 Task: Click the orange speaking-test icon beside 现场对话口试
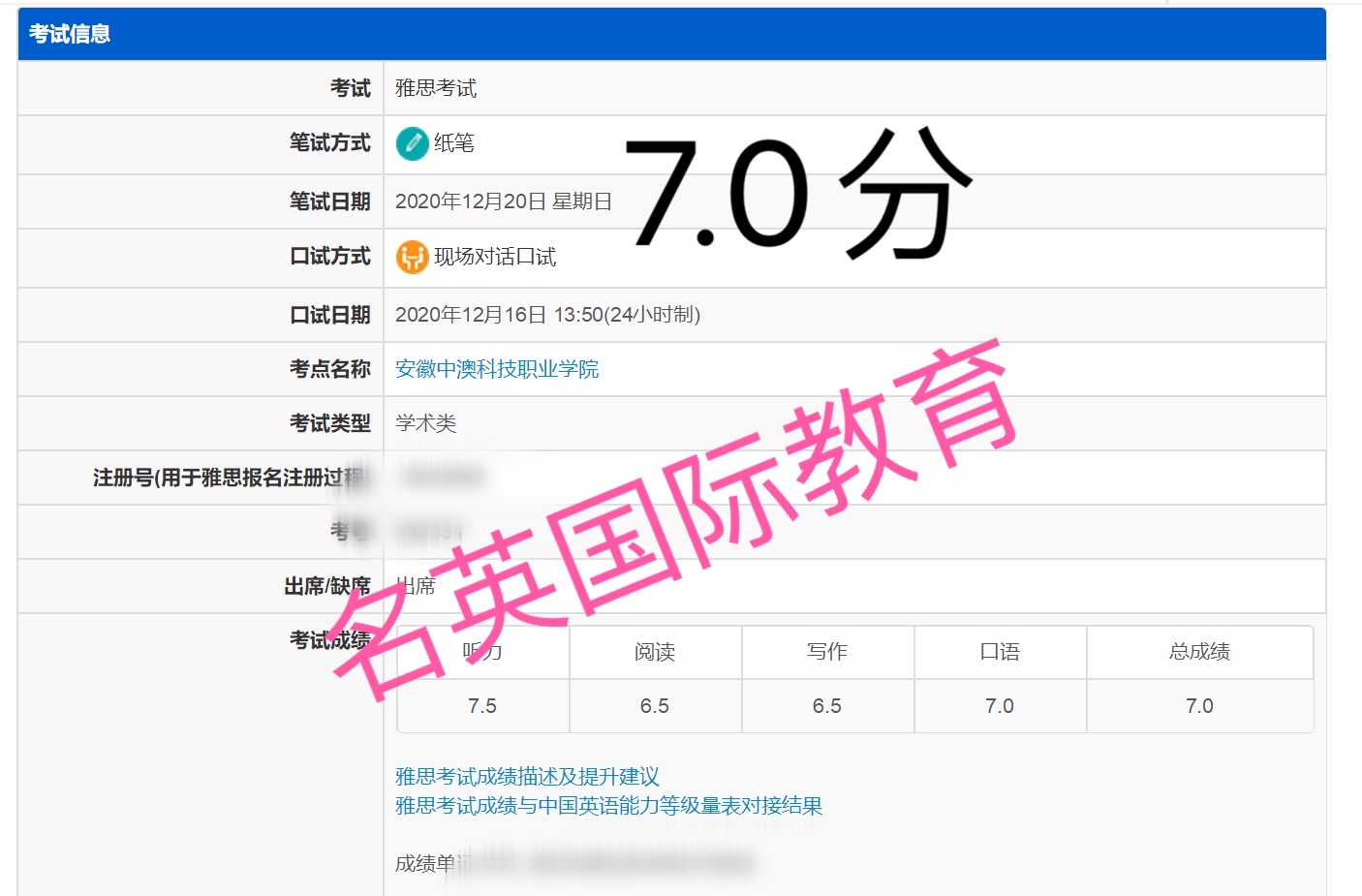413,257
